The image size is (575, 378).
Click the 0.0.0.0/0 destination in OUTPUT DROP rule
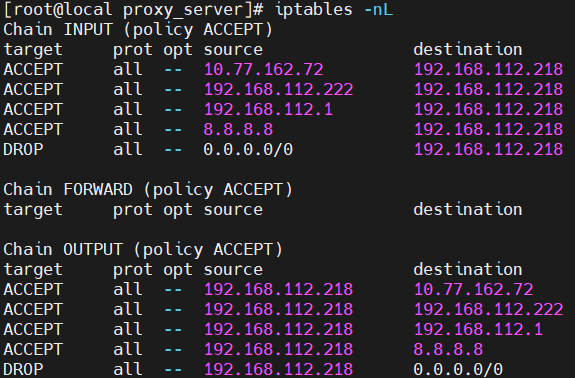[458, 369]
